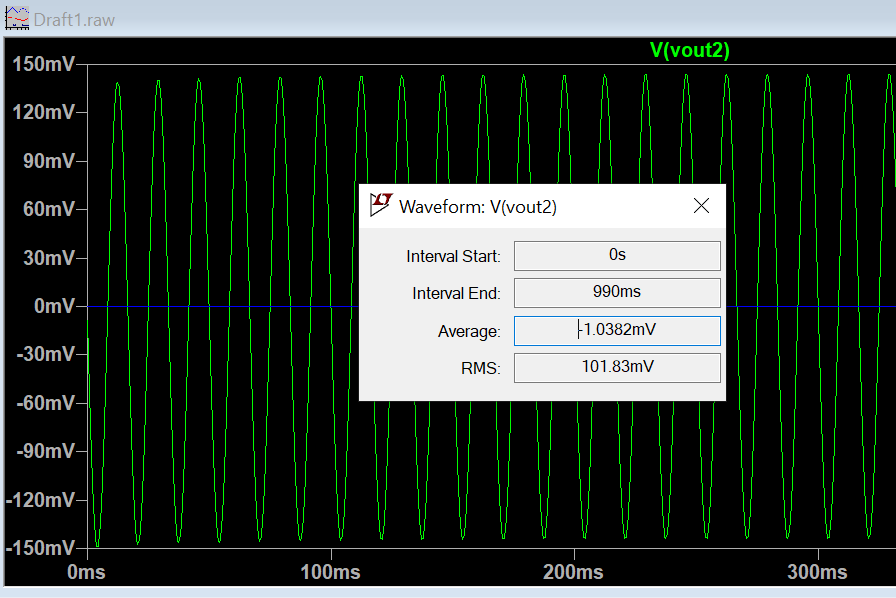The image size is (896, 598).
Task: Click the Waveform: V(vout2) dialog title
Action: (478, 206)
